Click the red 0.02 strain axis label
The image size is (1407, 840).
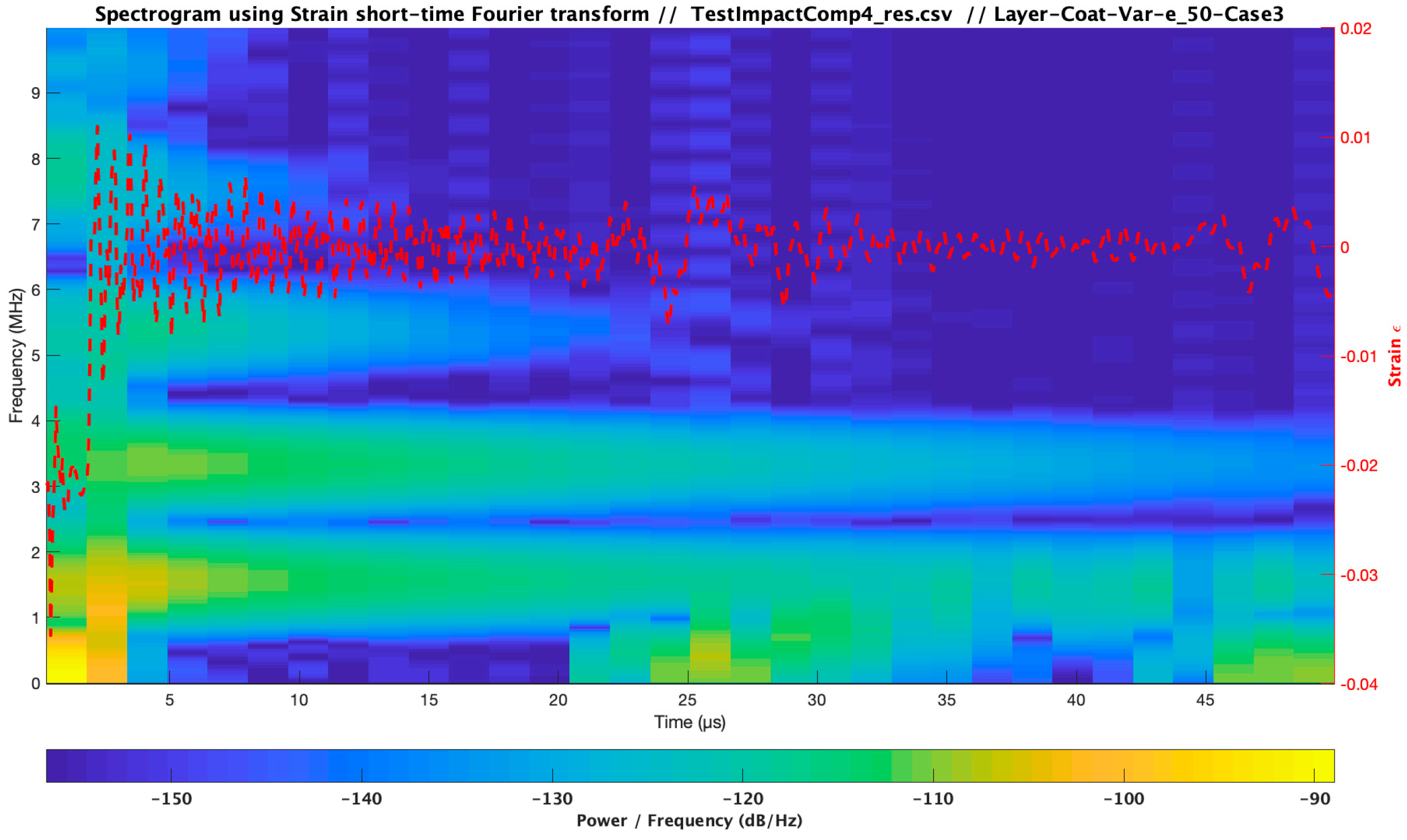1356,28
